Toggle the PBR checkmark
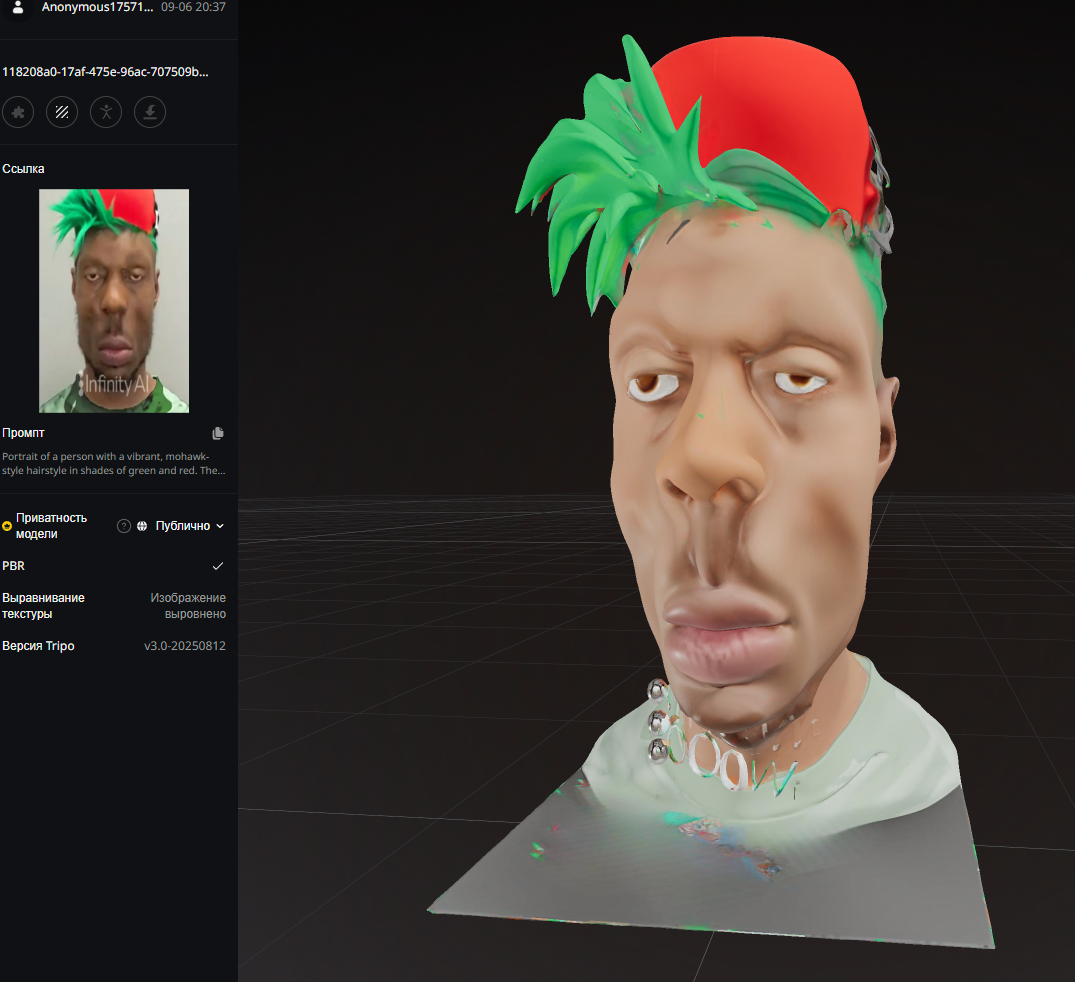The height and width of the screenshot is (982, 1075). pyautogui.click(x=218, y=566)
